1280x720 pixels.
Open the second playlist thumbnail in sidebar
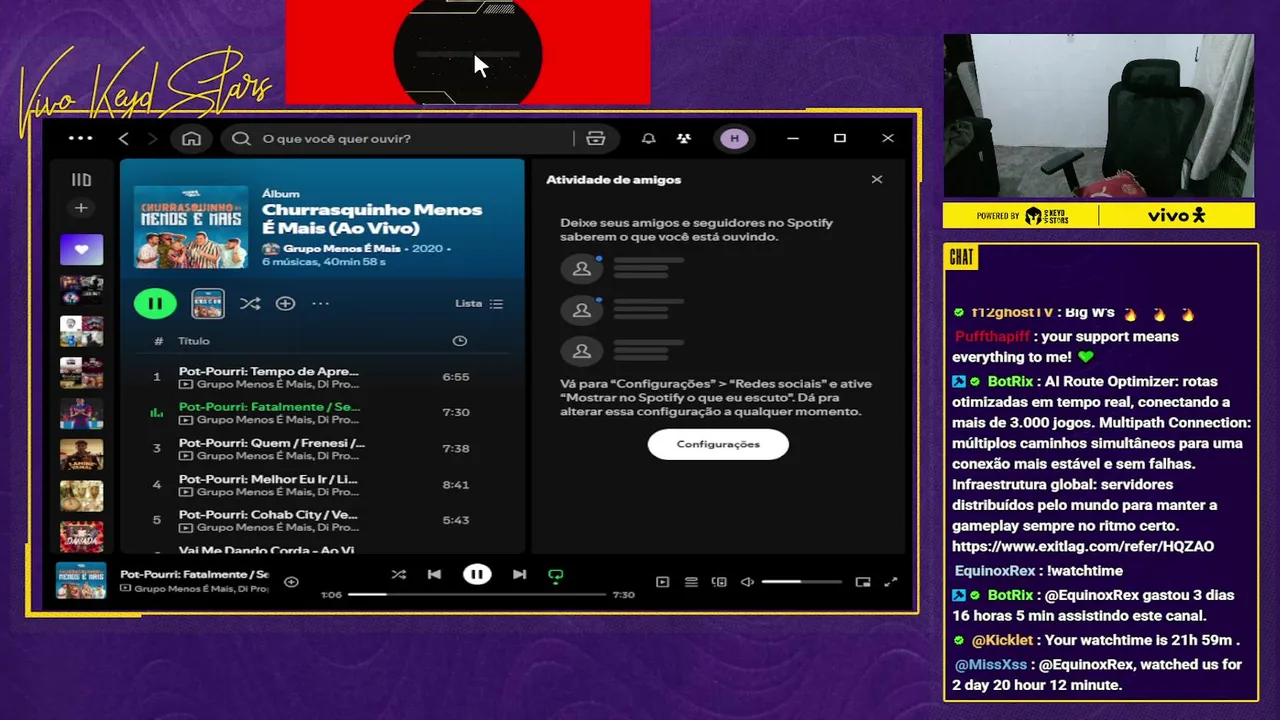(x=81, y=290)
